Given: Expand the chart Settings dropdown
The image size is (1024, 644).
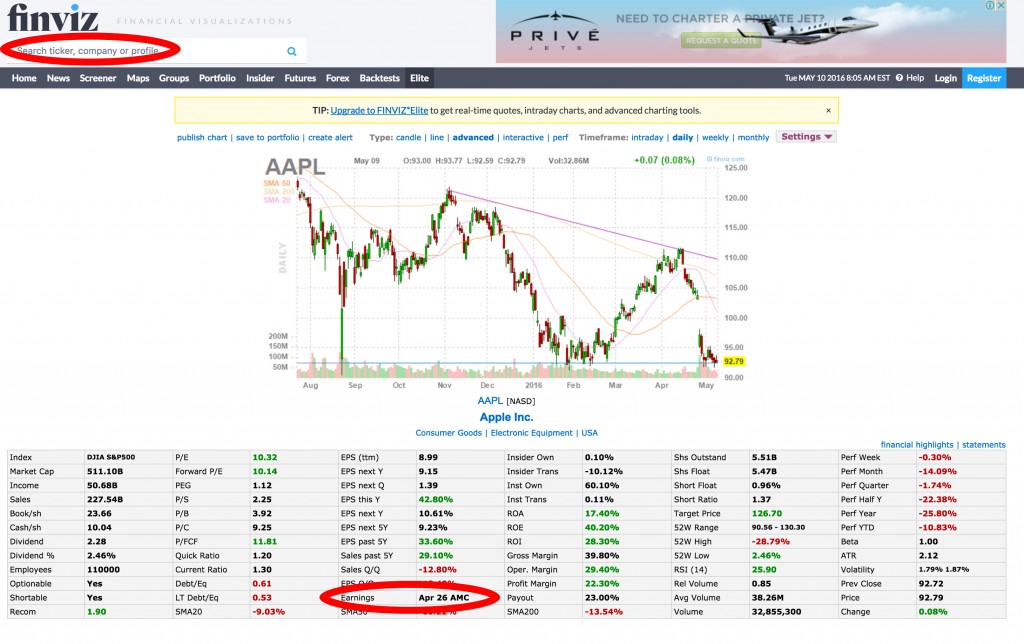Looking at the screenshot, I should click(x=806, y=137).
